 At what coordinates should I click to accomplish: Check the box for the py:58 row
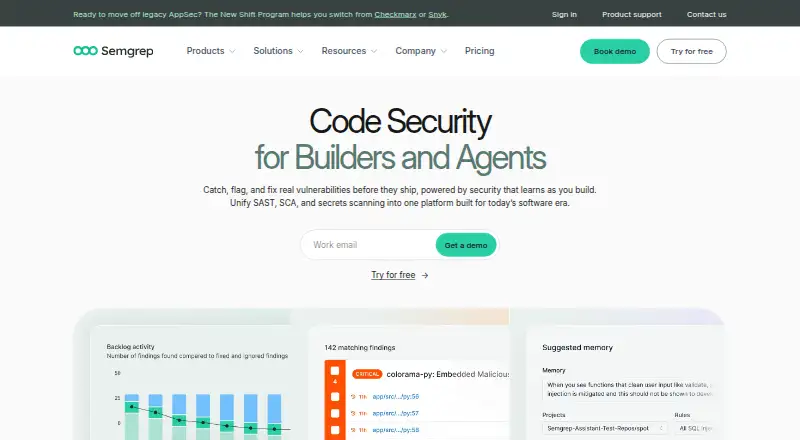click(335, 430)
